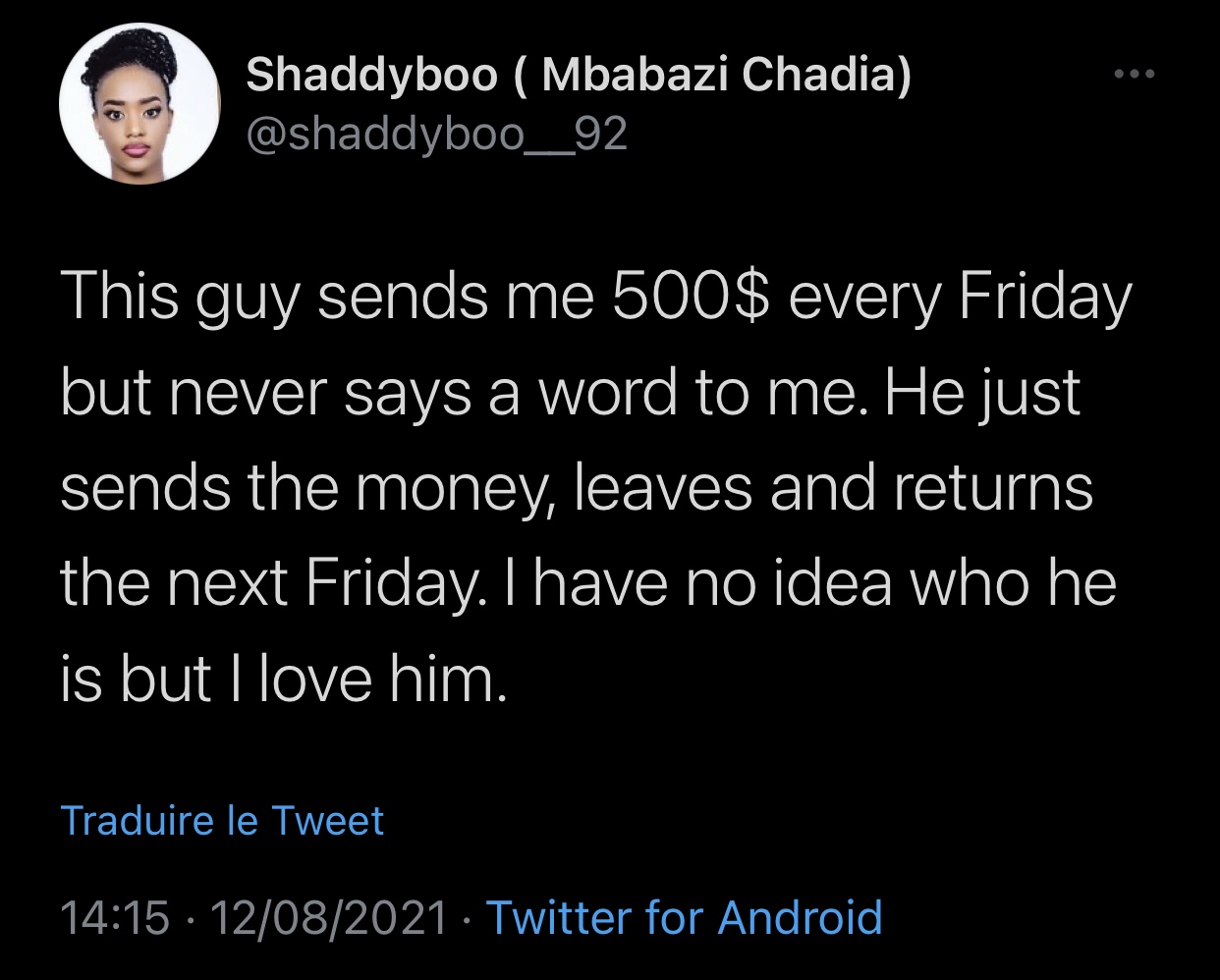Click the @shaddyboo__92 handle
Screen dimensions: 1220x980
point(436,135)
